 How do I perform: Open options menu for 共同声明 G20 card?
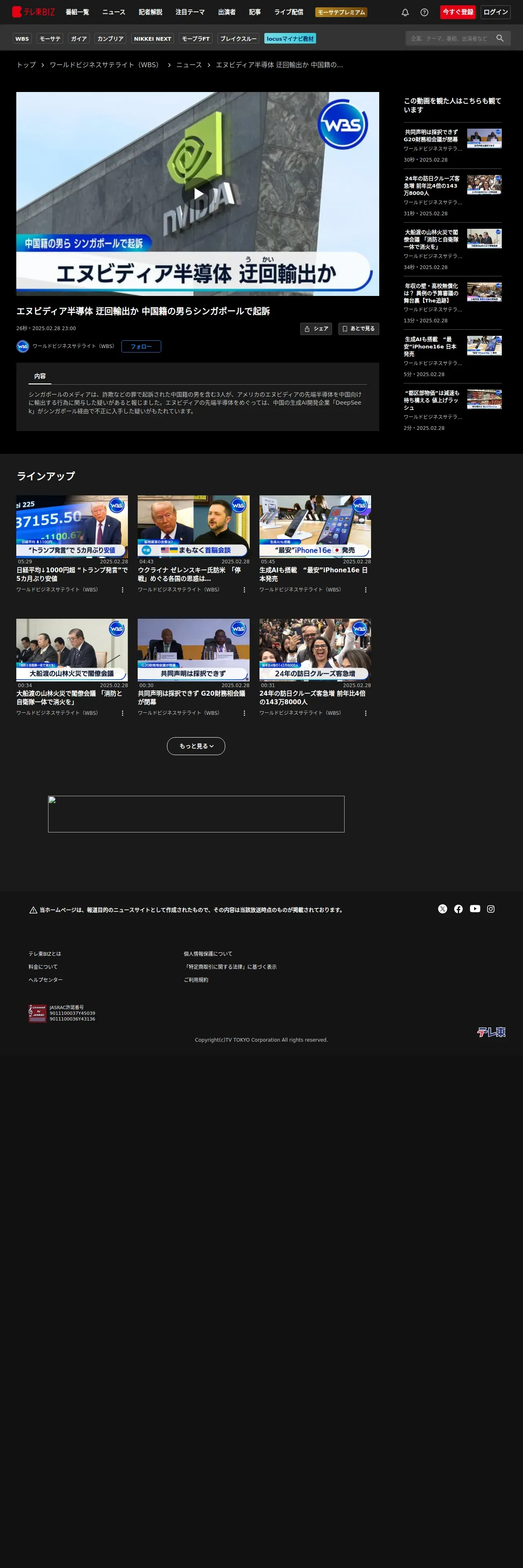244,714
